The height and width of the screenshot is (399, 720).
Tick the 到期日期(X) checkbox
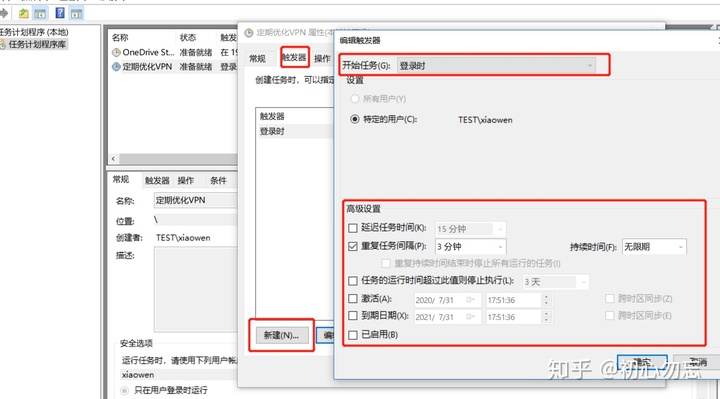tap(353, 316)
